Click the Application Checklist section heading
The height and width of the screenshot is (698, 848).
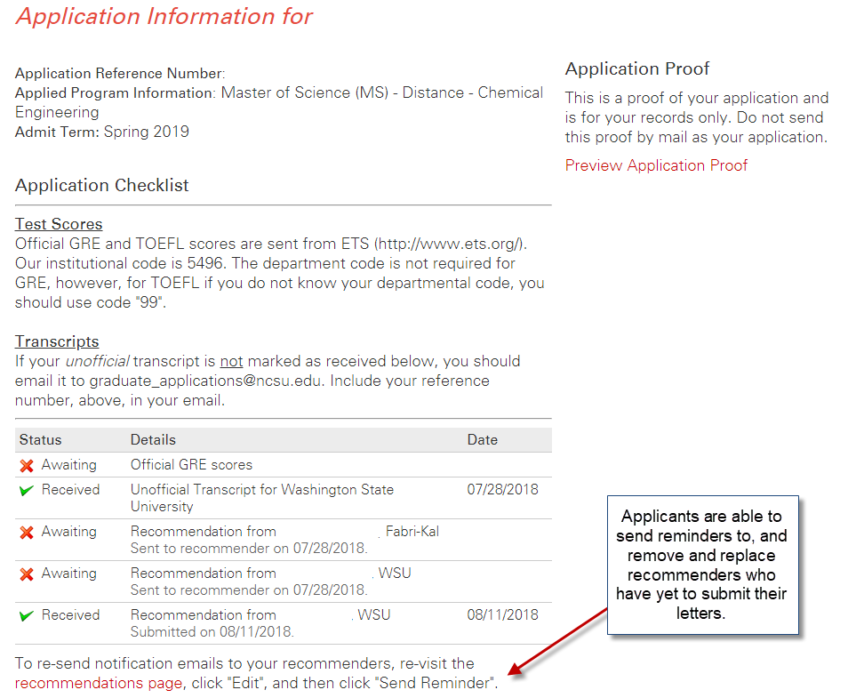(102, 186)
